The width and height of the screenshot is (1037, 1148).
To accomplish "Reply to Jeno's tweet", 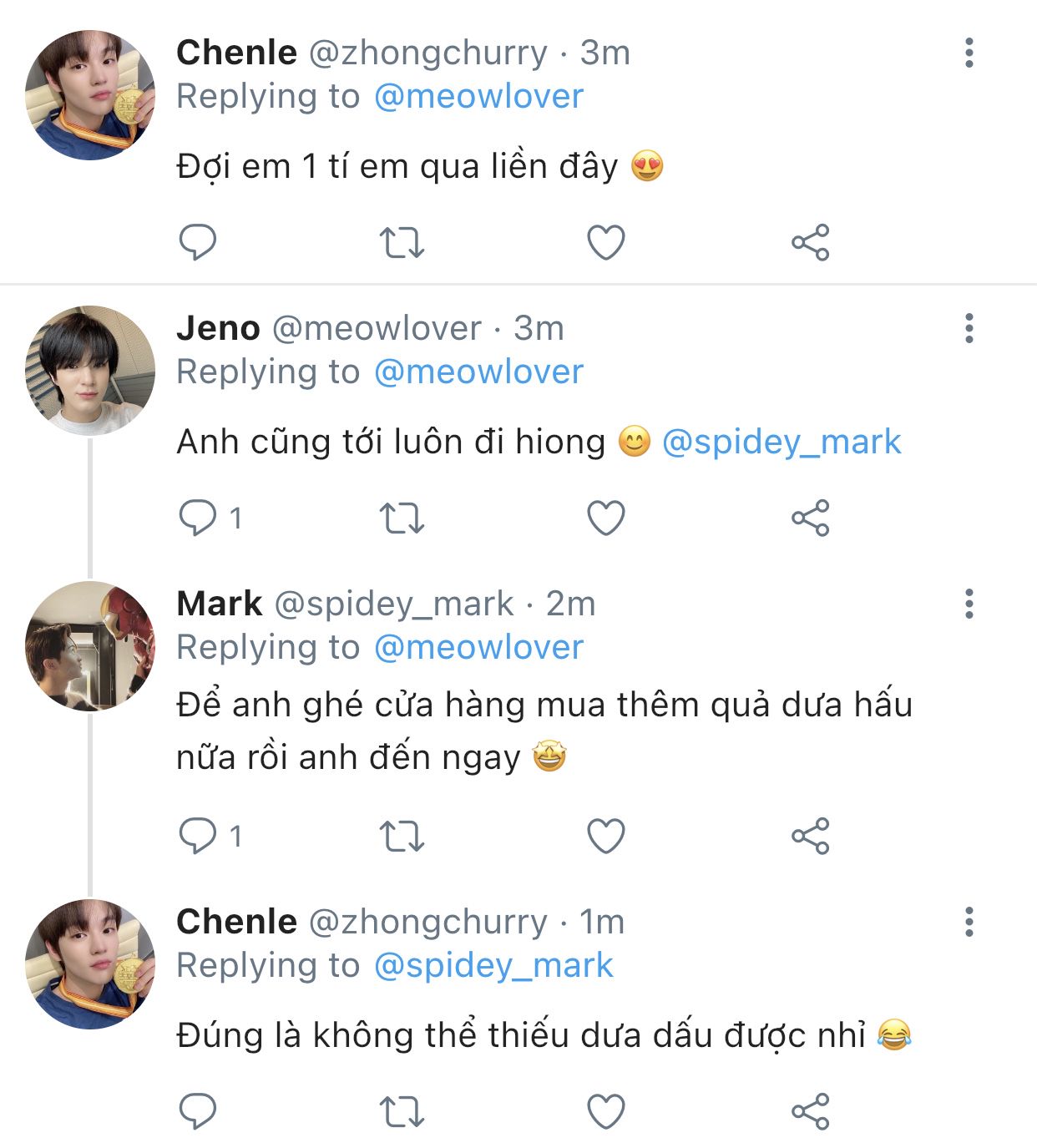I will (x=198, y=518).
